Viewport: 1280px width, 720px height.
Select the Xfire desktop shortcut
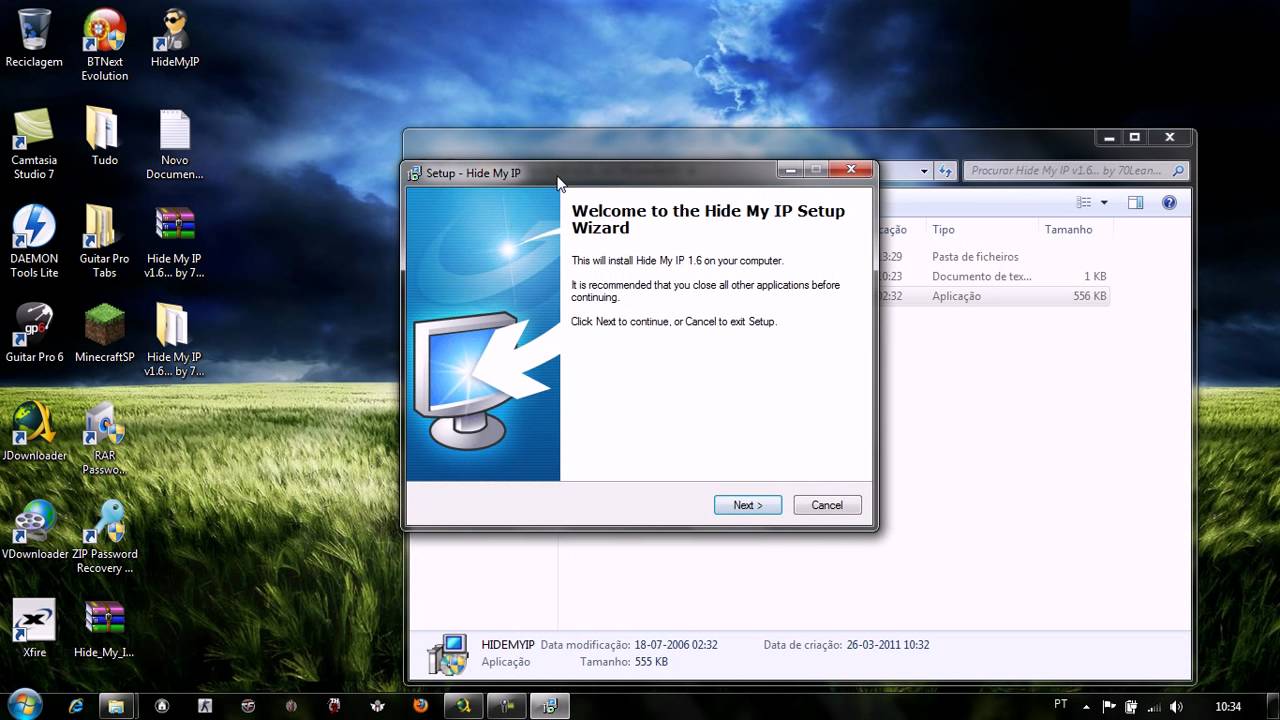34,627
